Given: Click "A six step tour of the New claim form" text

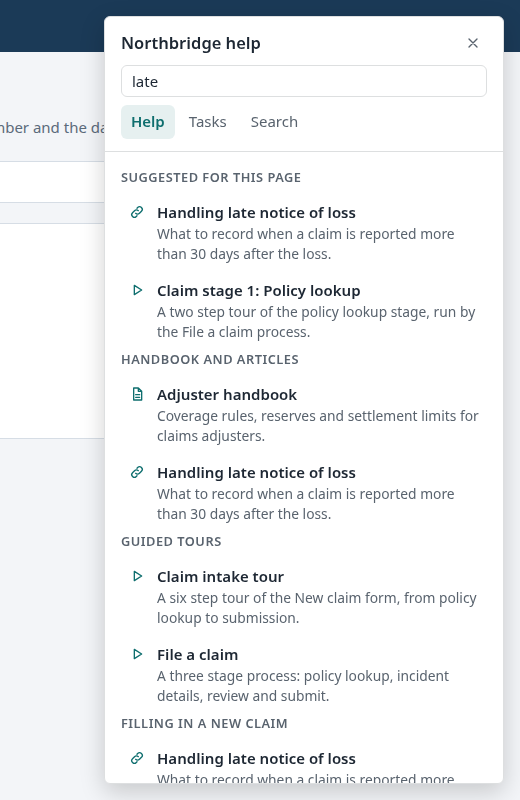Looking at the screenshot, I should tap(316, 608).
